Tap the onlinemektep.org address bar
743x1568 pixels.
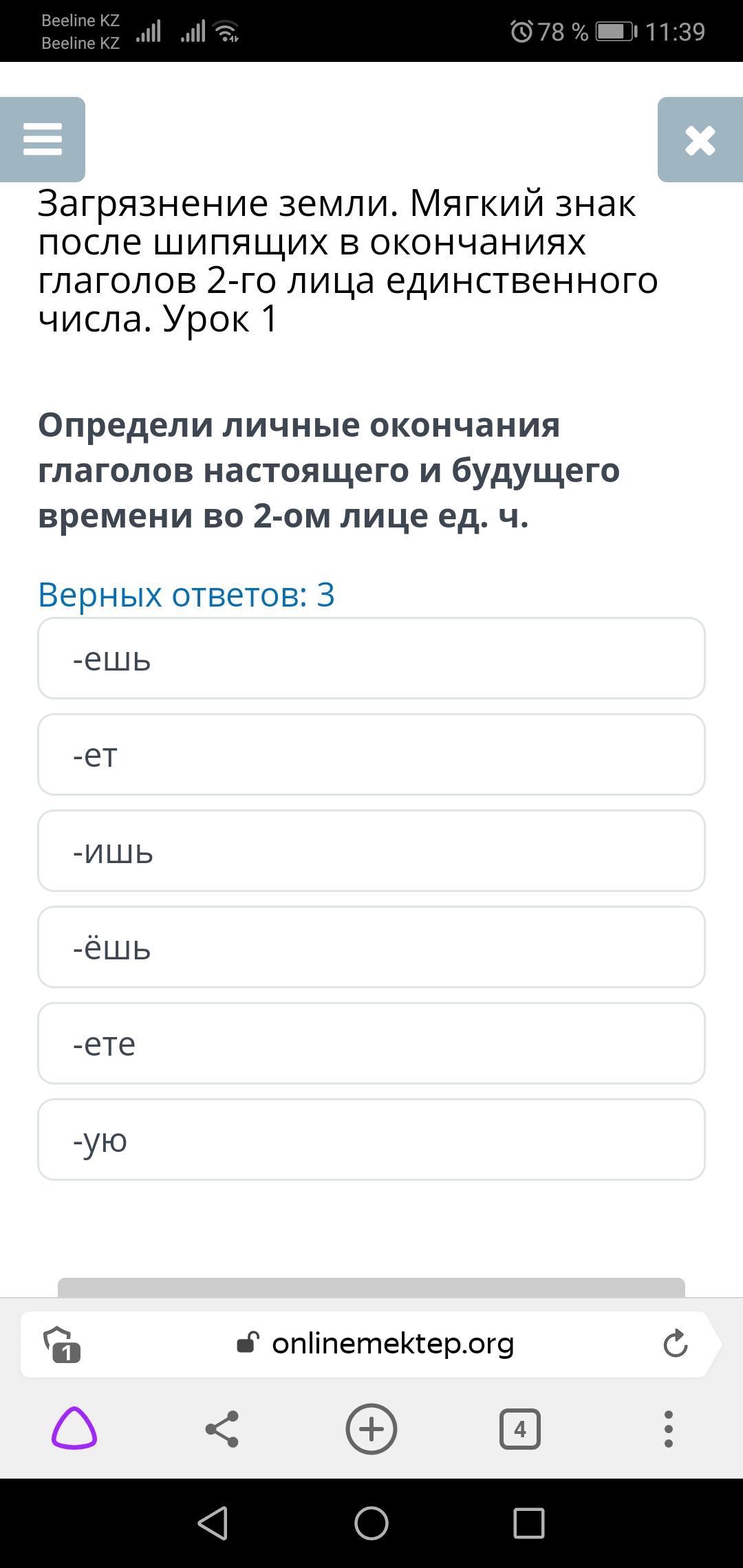click(392, 1343)
